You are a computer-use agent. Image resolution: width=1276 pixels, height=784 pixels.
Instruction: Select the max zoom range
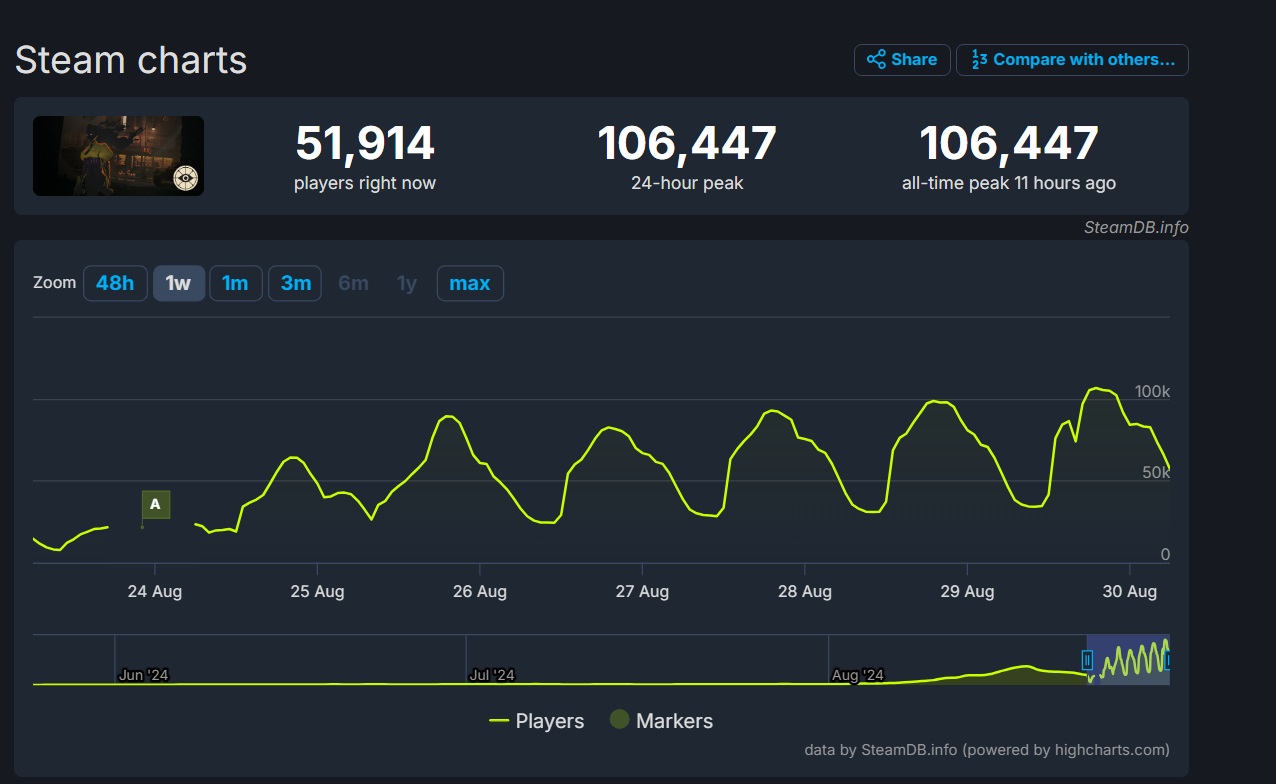pos(469,283)
